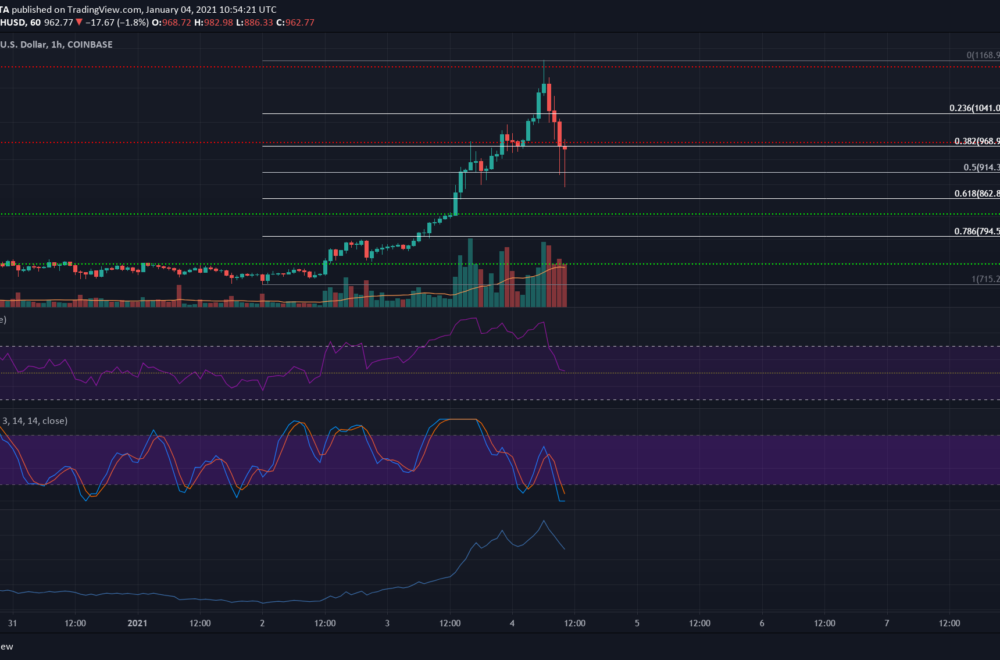This screenshot has height=660, width=1000.
Task: Select the Fibonacci 1 level label at 715.2
Action: point(985,279)
